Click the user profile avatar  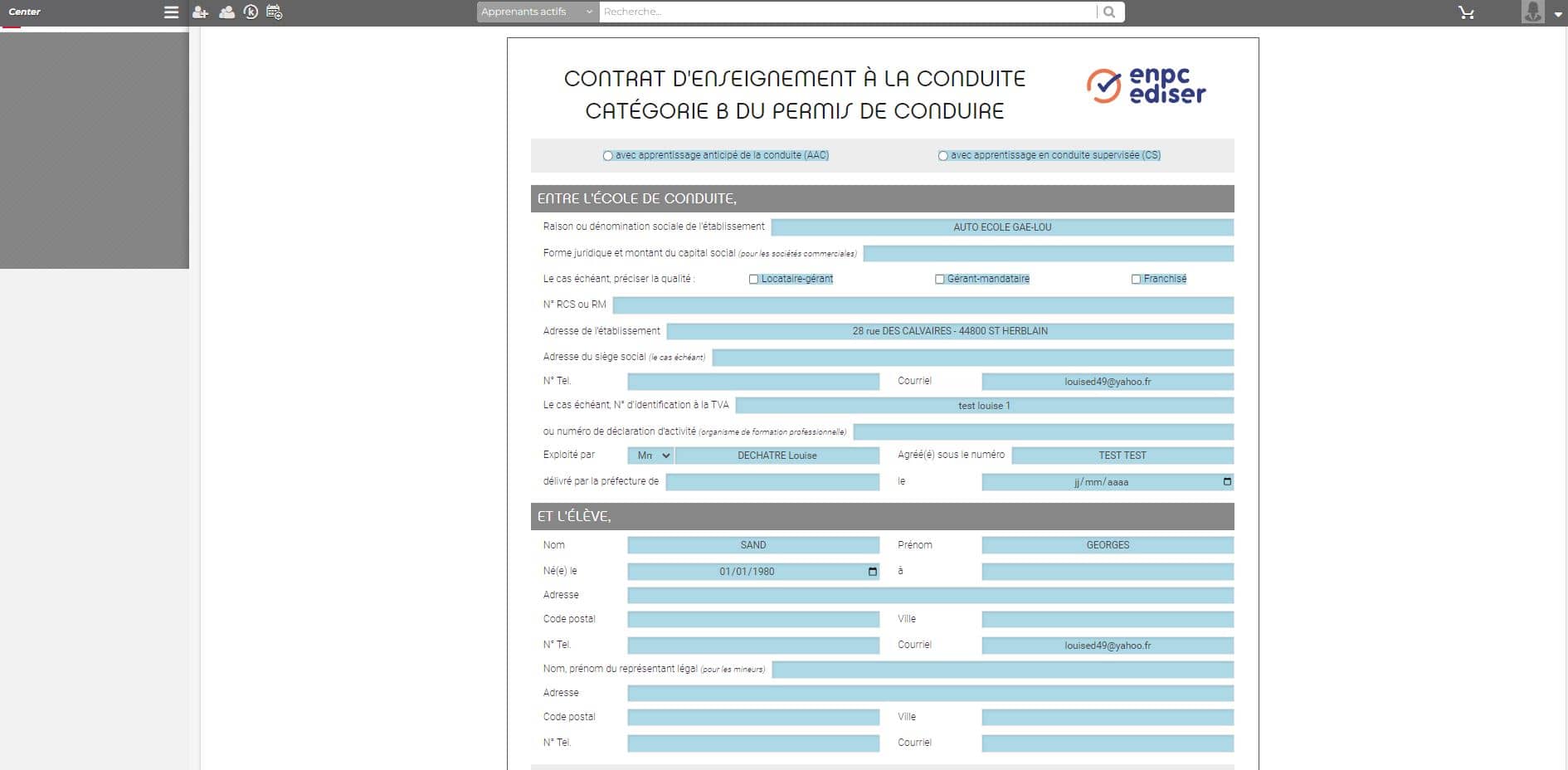(x=1532, y=12)
